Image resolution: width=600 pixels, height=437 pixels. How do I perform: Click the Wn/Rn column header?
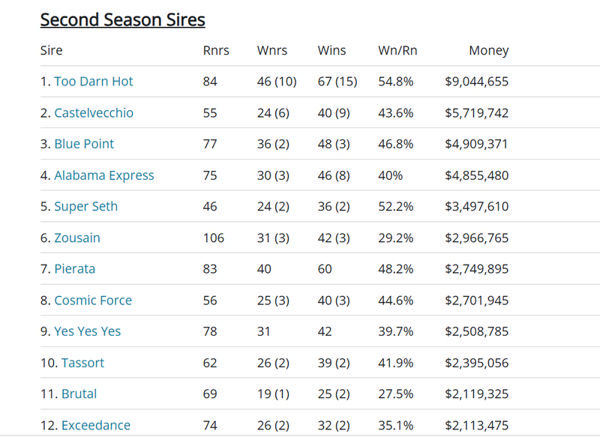click(x=397, y=50)
